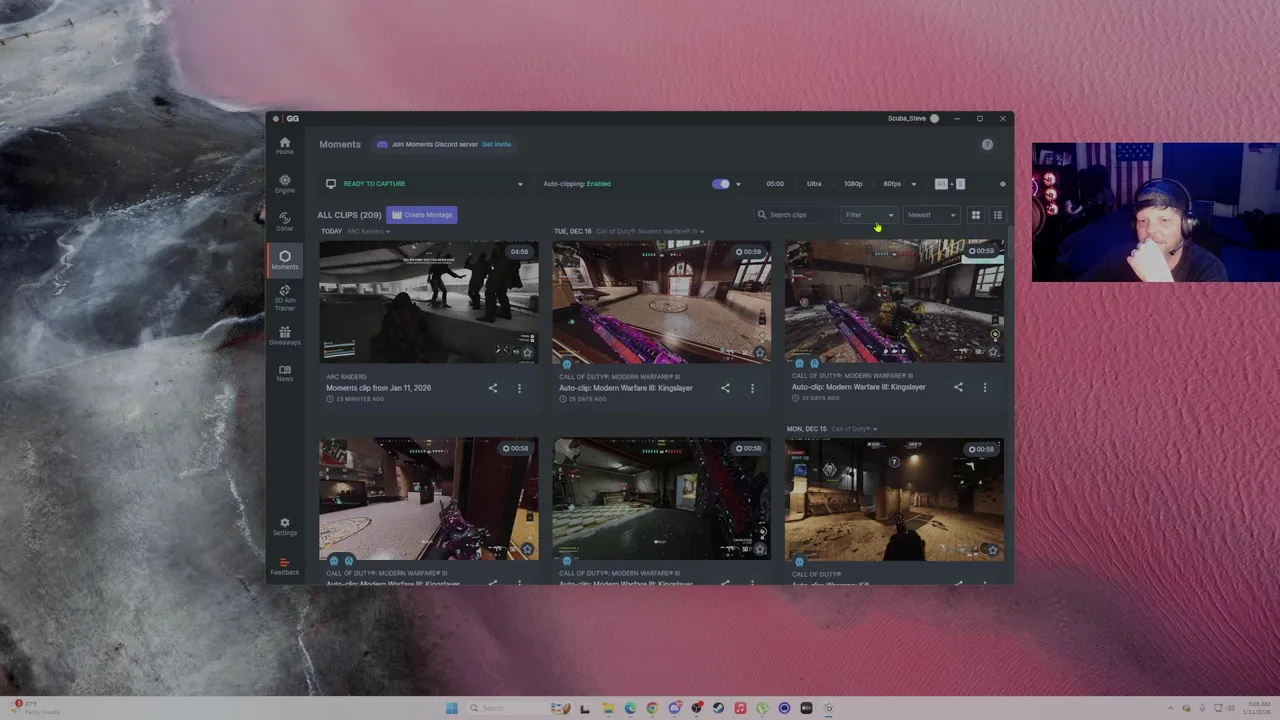Open SteelSeries GG taskbar icon
The height and width of the screenshot is (720, 1280).
coord(828,708)
